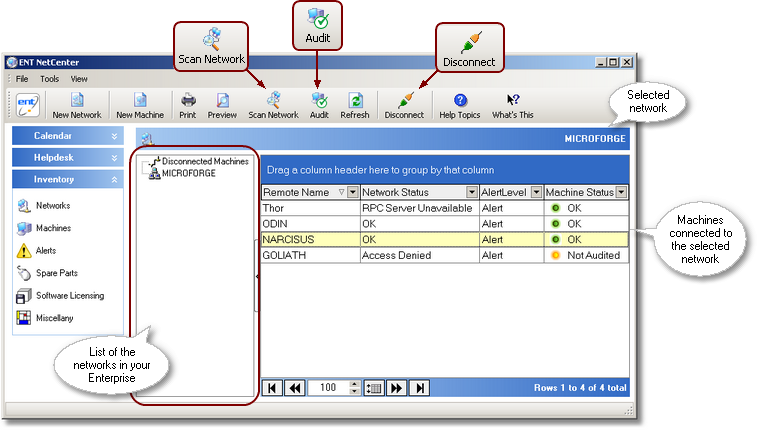The height and width of the screenshot is (430, 759).
Task: Open Alerts in Inventory sidebar
Action: click(x=37, y=251)
